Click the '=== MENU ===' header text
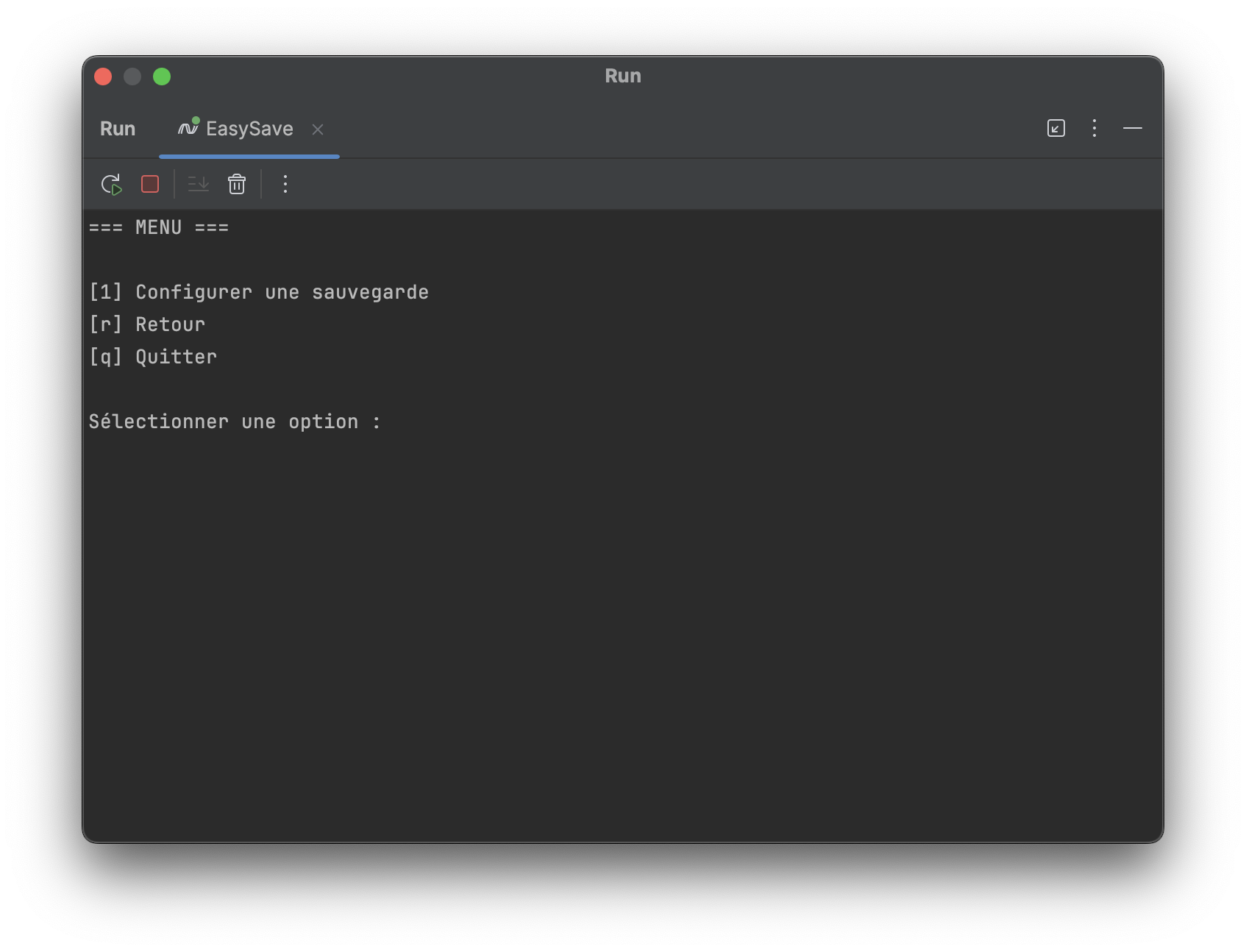This screenshot has height=952, width=1246. [158, 227]
